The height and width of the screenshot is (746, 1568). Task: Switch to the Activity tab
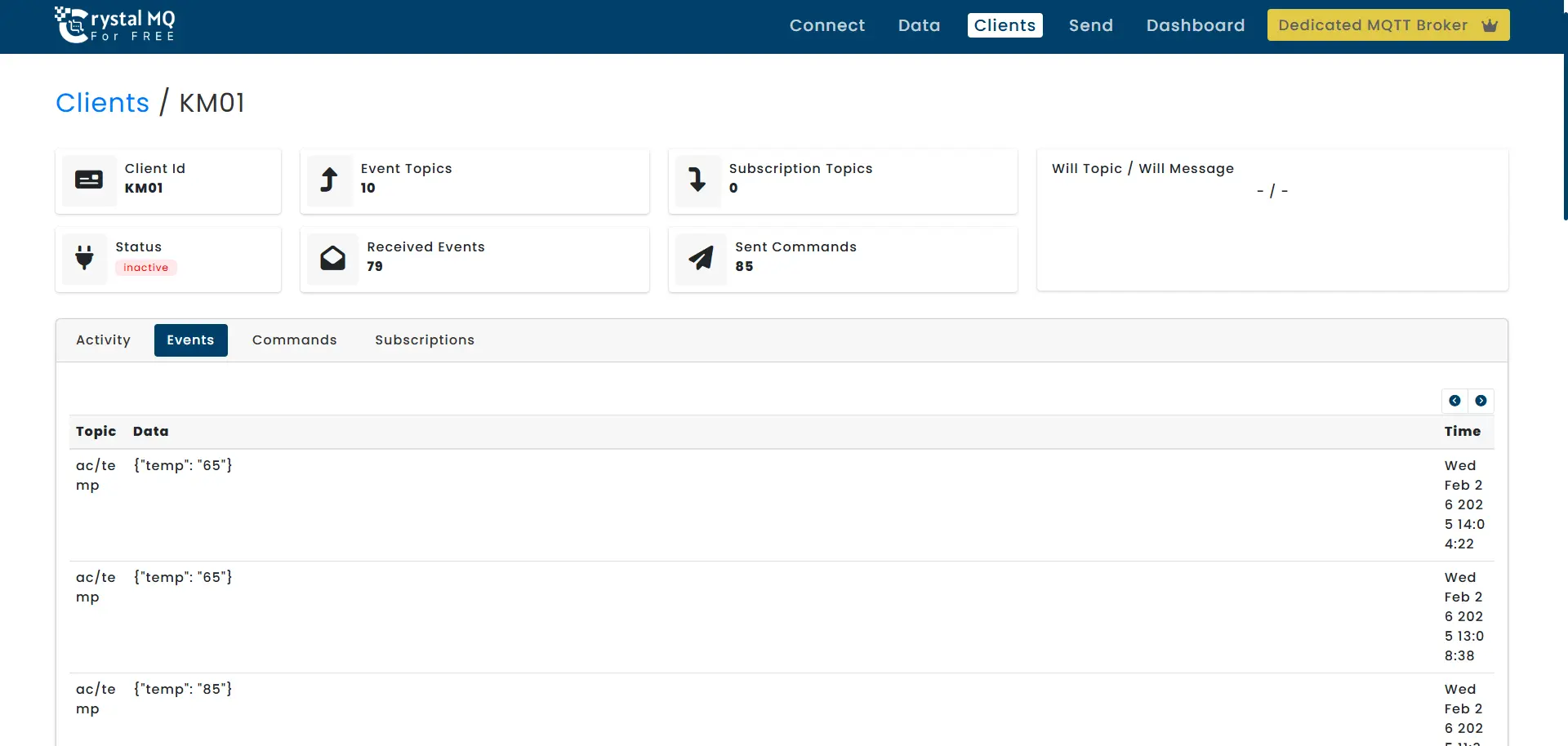(x=103, y=340)
